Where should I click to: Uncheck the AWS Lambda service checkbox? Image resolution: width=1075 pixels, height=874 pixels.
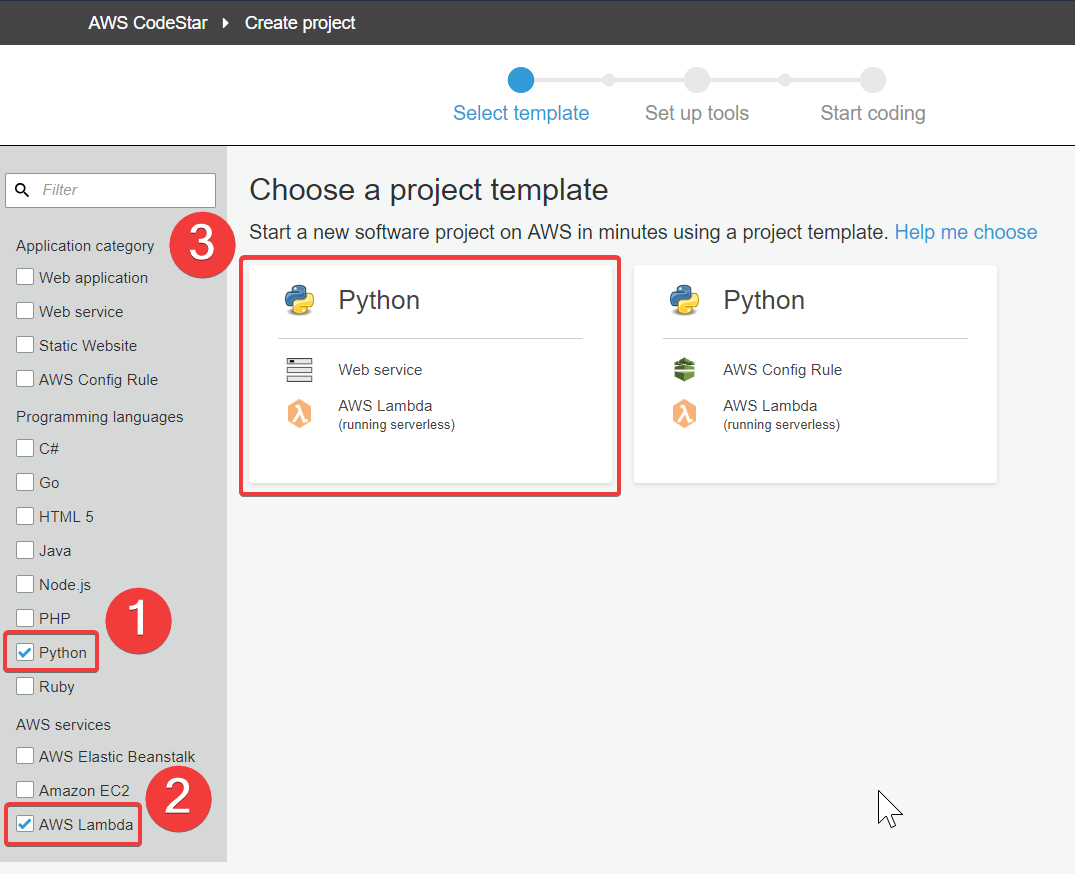[25, 824]
